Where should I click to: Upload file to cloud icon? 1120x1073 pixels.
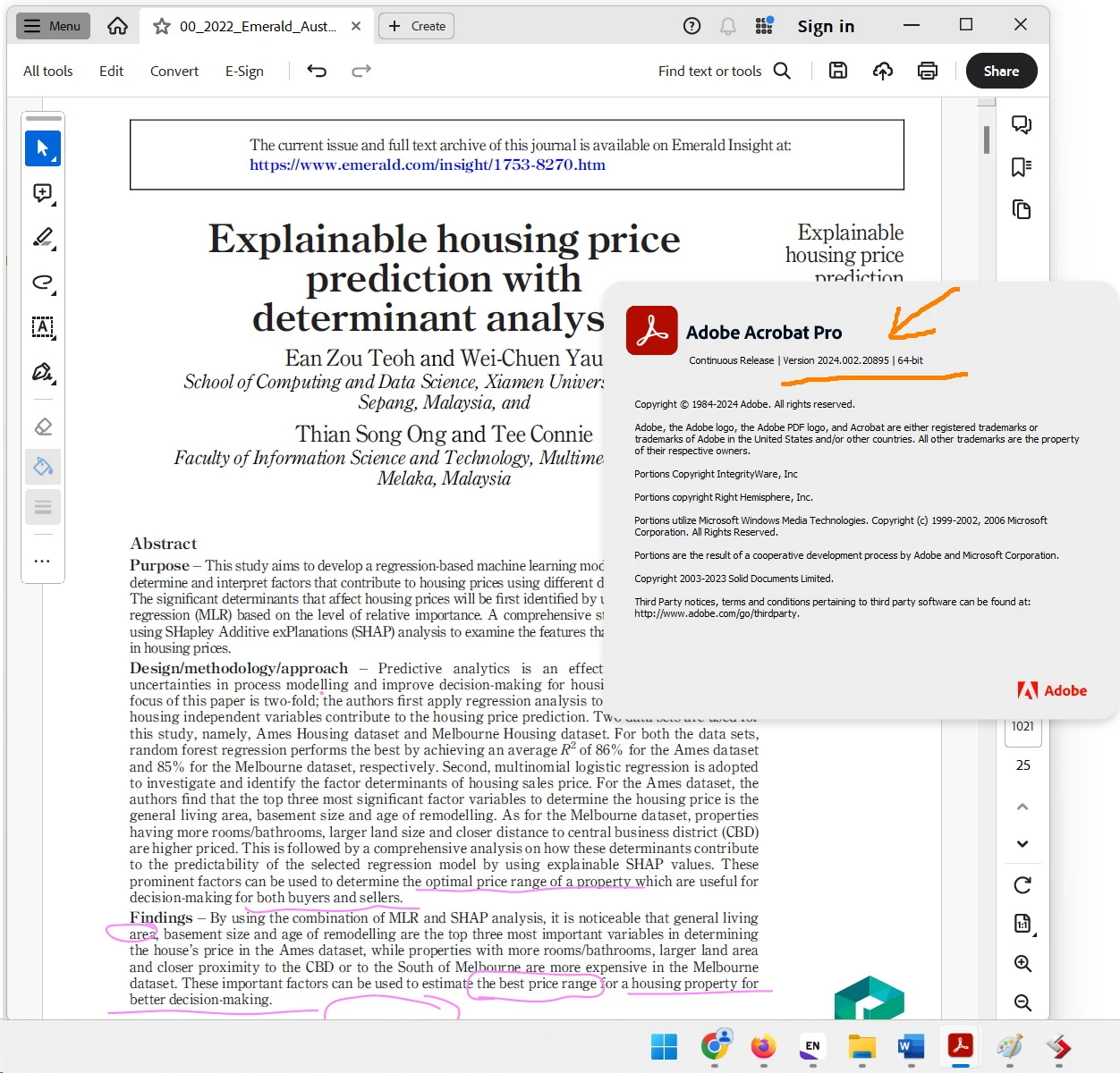(x=883, y=71)
